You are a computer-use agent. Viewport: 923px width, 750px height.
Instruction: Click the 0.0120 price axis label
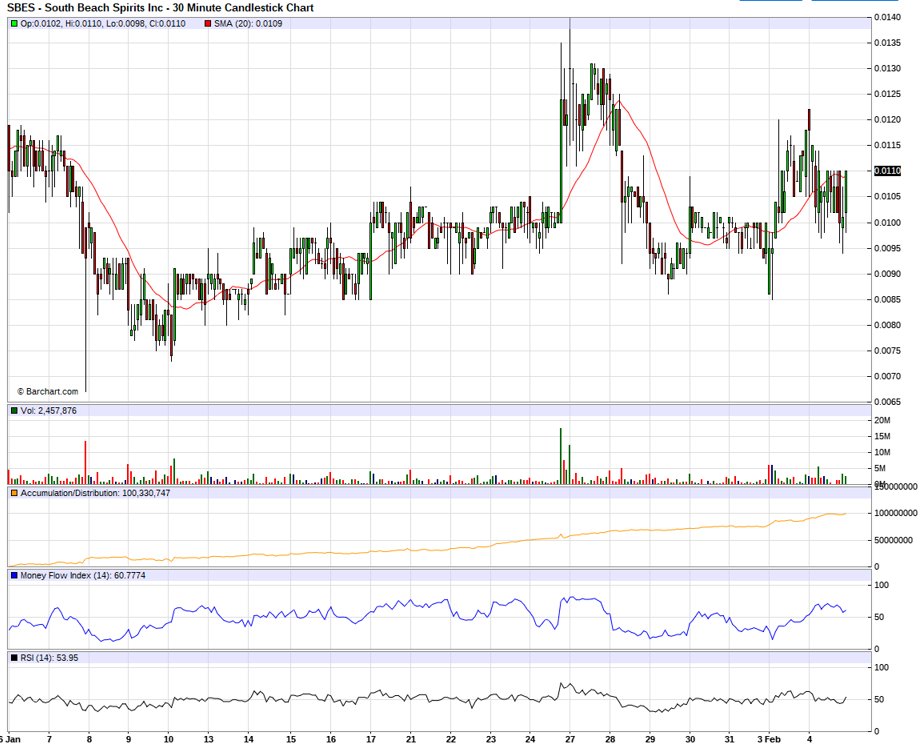click(x=887, y=120)
